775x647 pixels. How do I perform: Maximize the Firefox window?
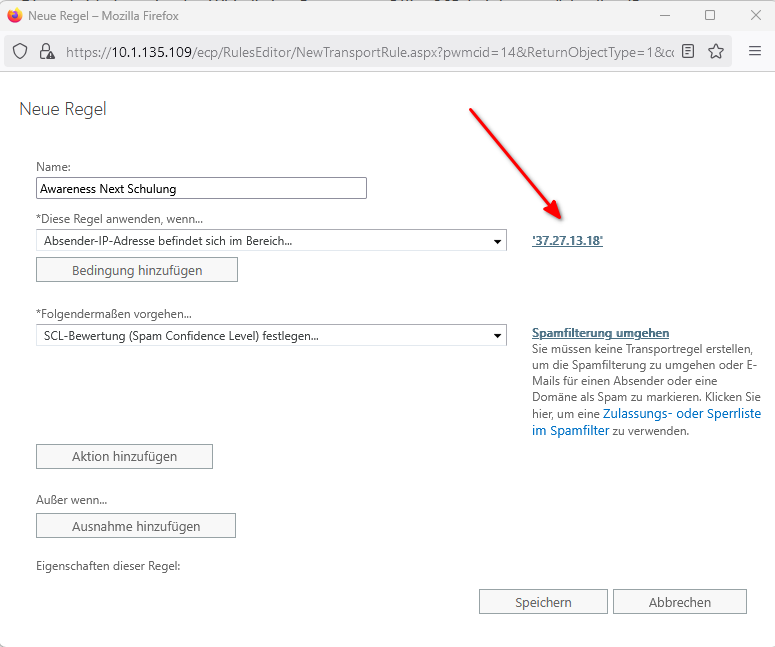point(710,16)
